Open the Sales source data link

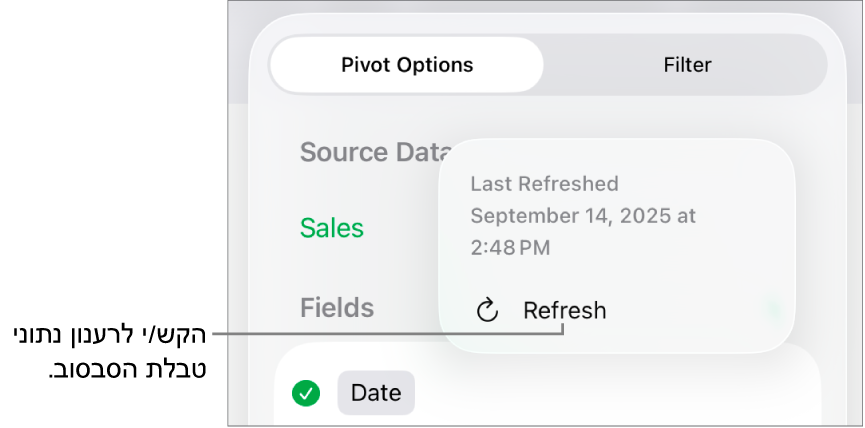(x=332, y=228)
